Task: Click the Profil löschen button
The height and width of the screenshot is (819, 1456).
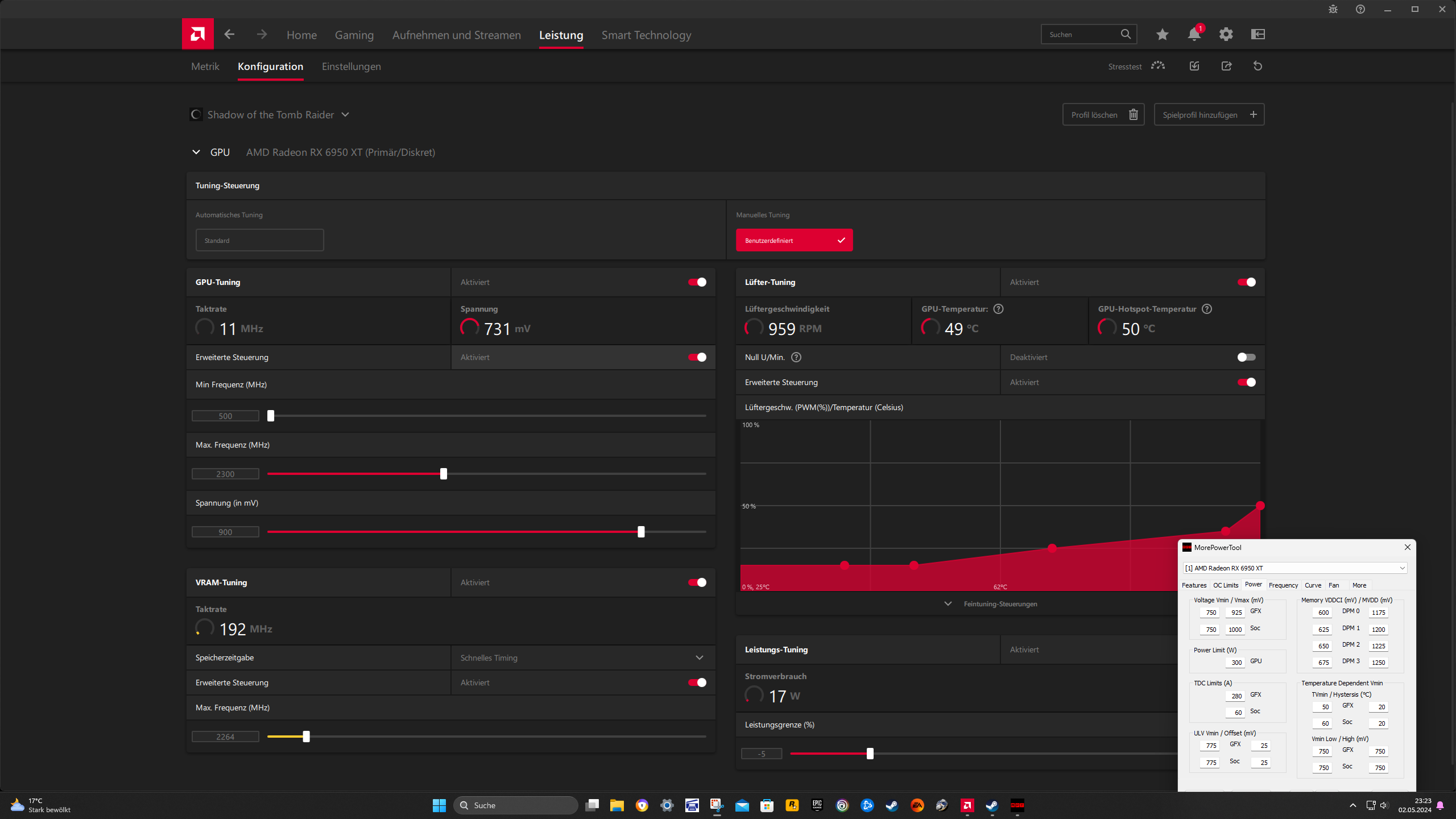Action: (1103, 115)
